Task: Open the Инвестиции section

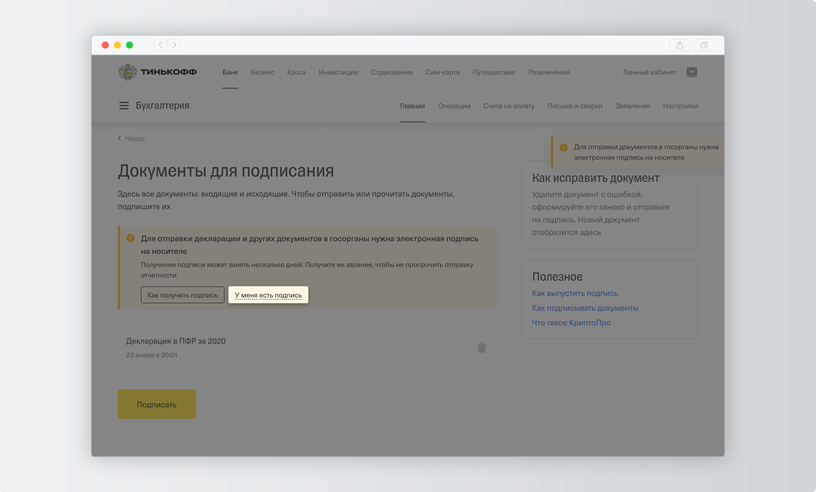Action: pos(338,72)
